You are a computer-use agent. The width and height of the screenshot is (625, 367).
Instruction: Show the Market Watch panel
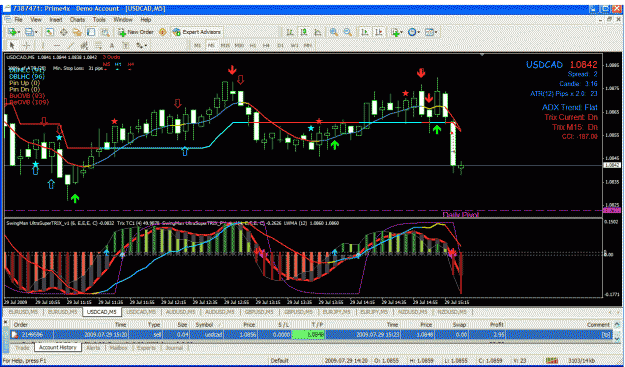click(49, 32)
